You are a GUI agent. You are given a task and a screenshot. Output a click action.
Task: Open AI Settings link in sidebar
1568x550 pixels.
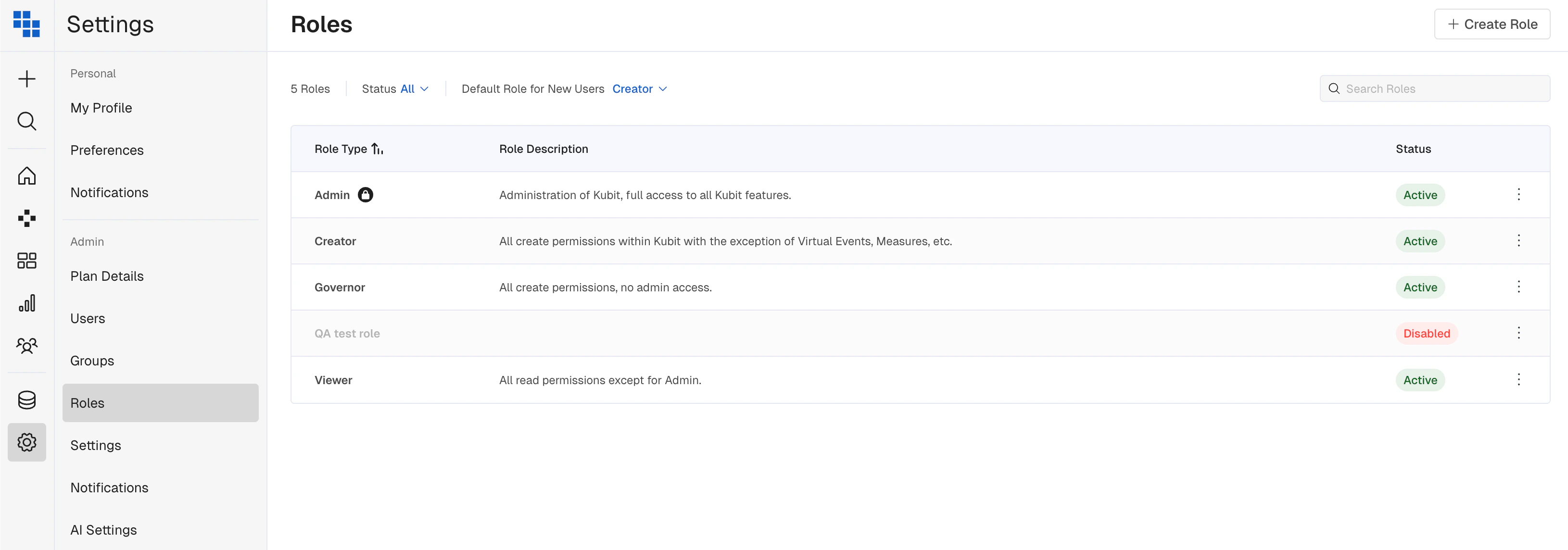[103, 530]
